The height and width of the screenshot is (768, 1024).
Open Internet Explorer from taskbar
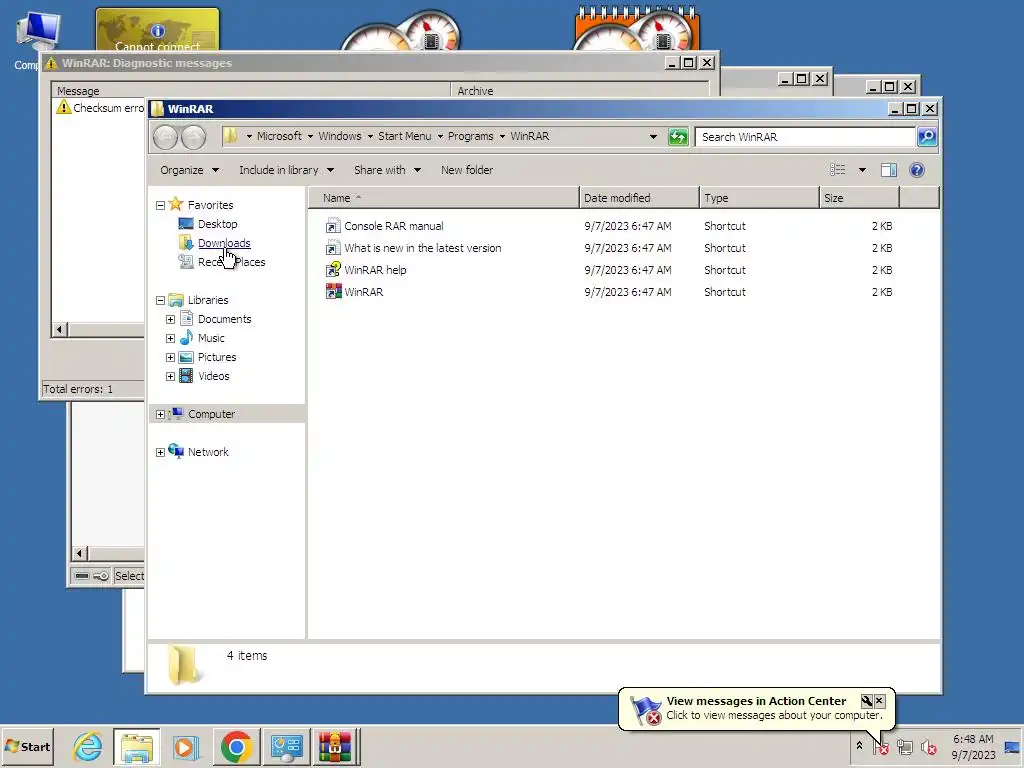87,746
